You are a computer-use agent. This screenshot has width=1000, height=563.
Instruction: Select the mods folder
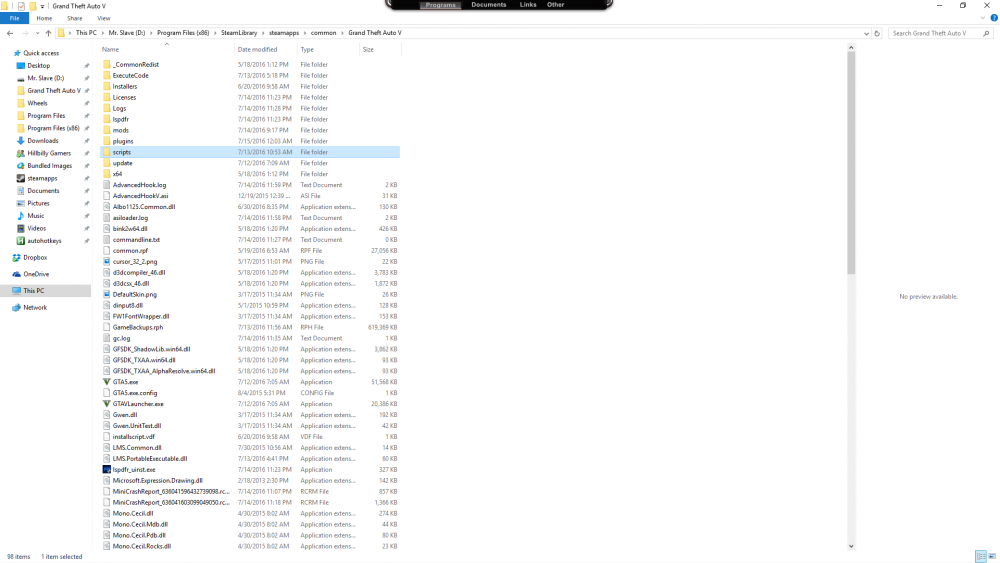[x=121, y=130]
